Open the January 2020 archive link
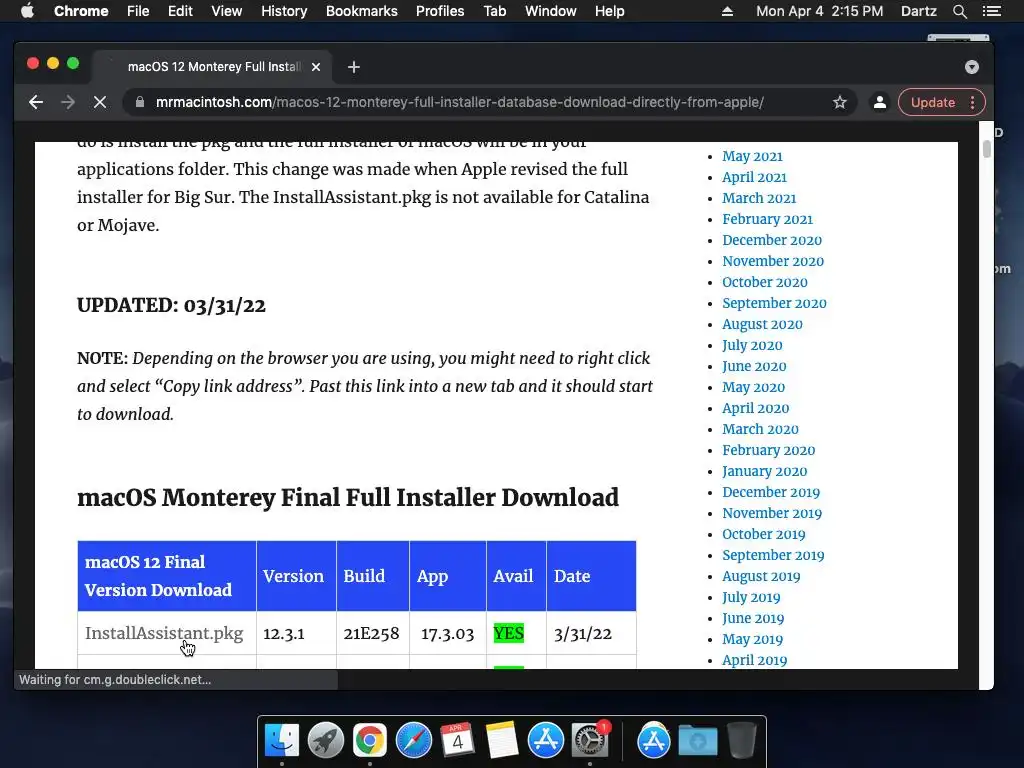The height and width of the screenshot is (768, 1024). [x=764, y=471]
